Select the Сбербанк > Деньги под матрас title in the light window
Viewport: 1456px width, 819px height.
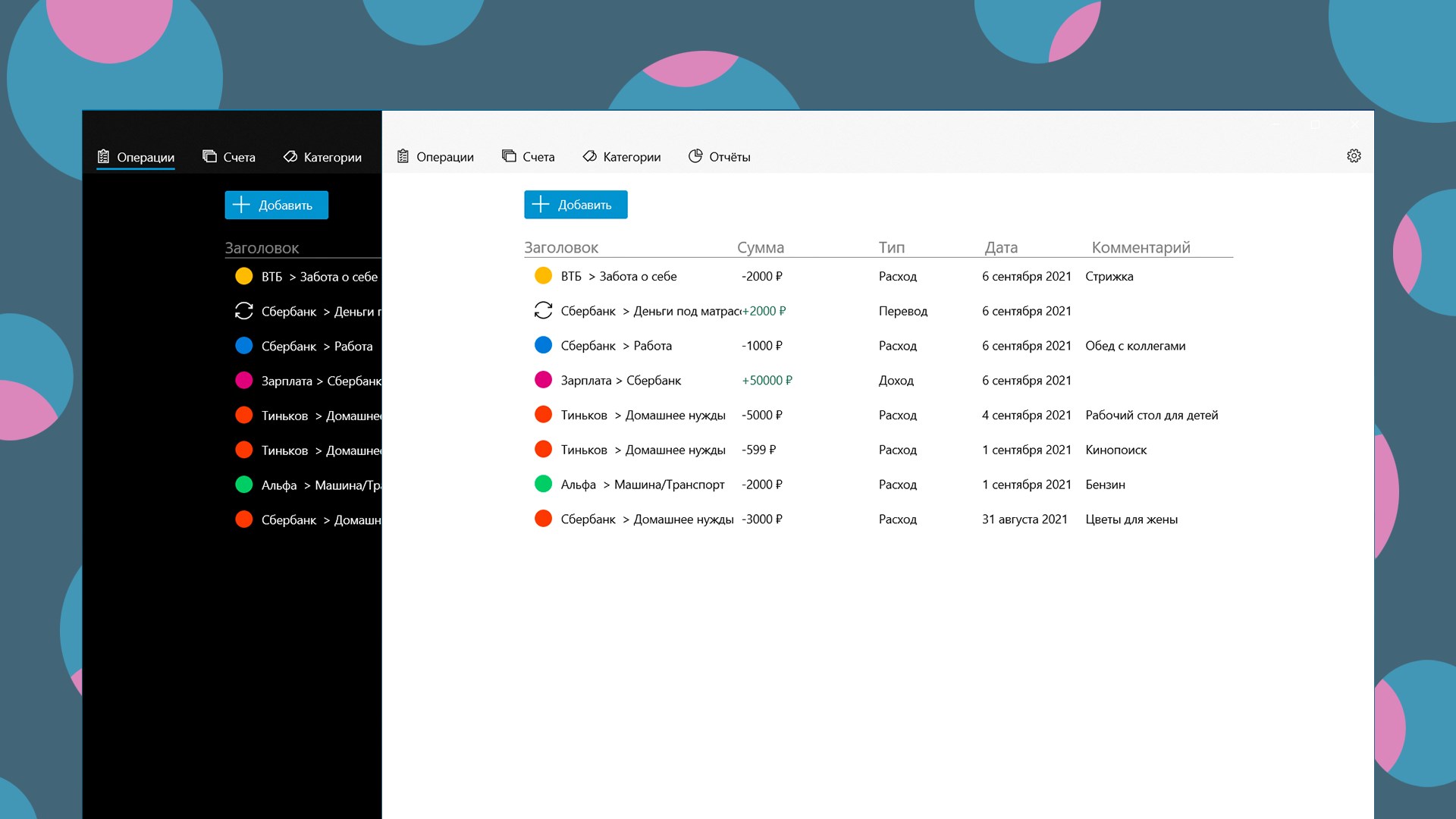point(650,311)
